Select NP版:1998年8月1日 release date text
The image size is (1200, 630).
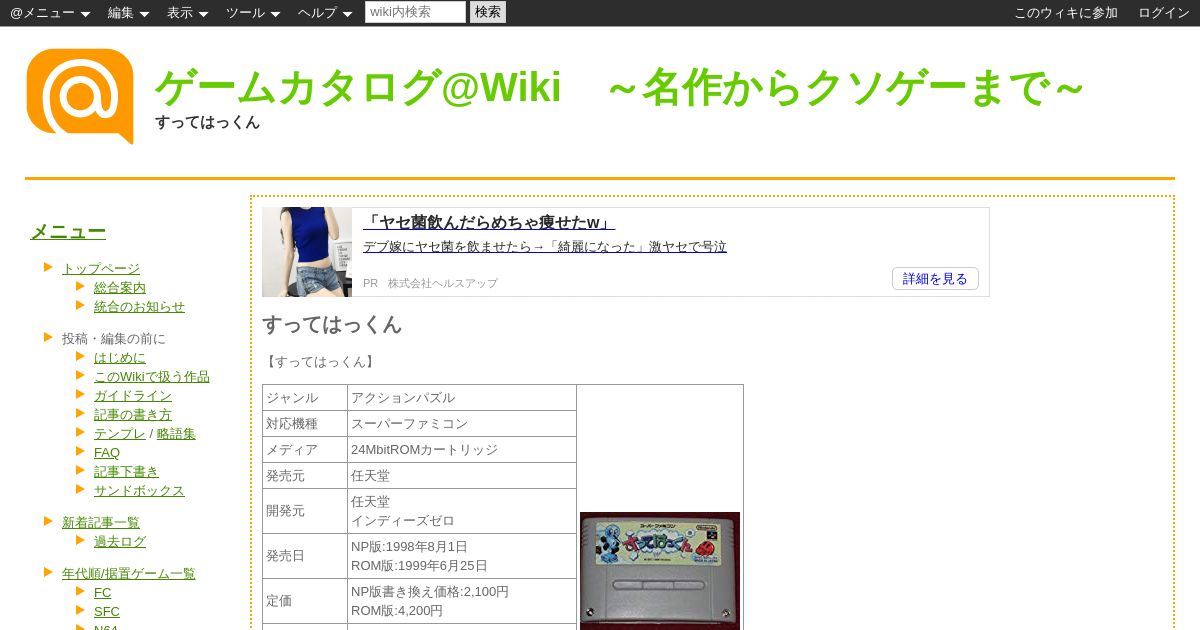[409, 546]
